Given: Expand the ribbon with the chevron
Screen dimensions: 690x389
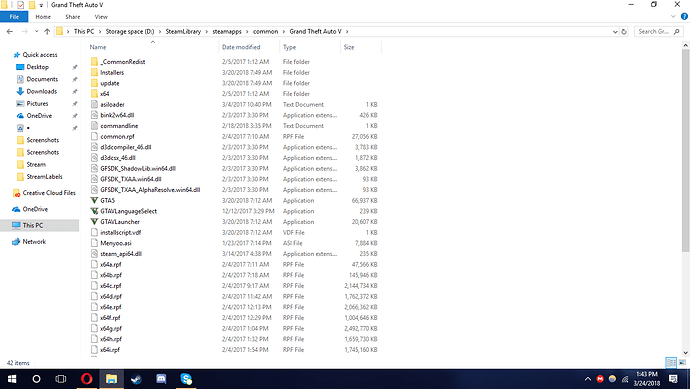Looking at the screenshot, I should (x=673, y=17).
